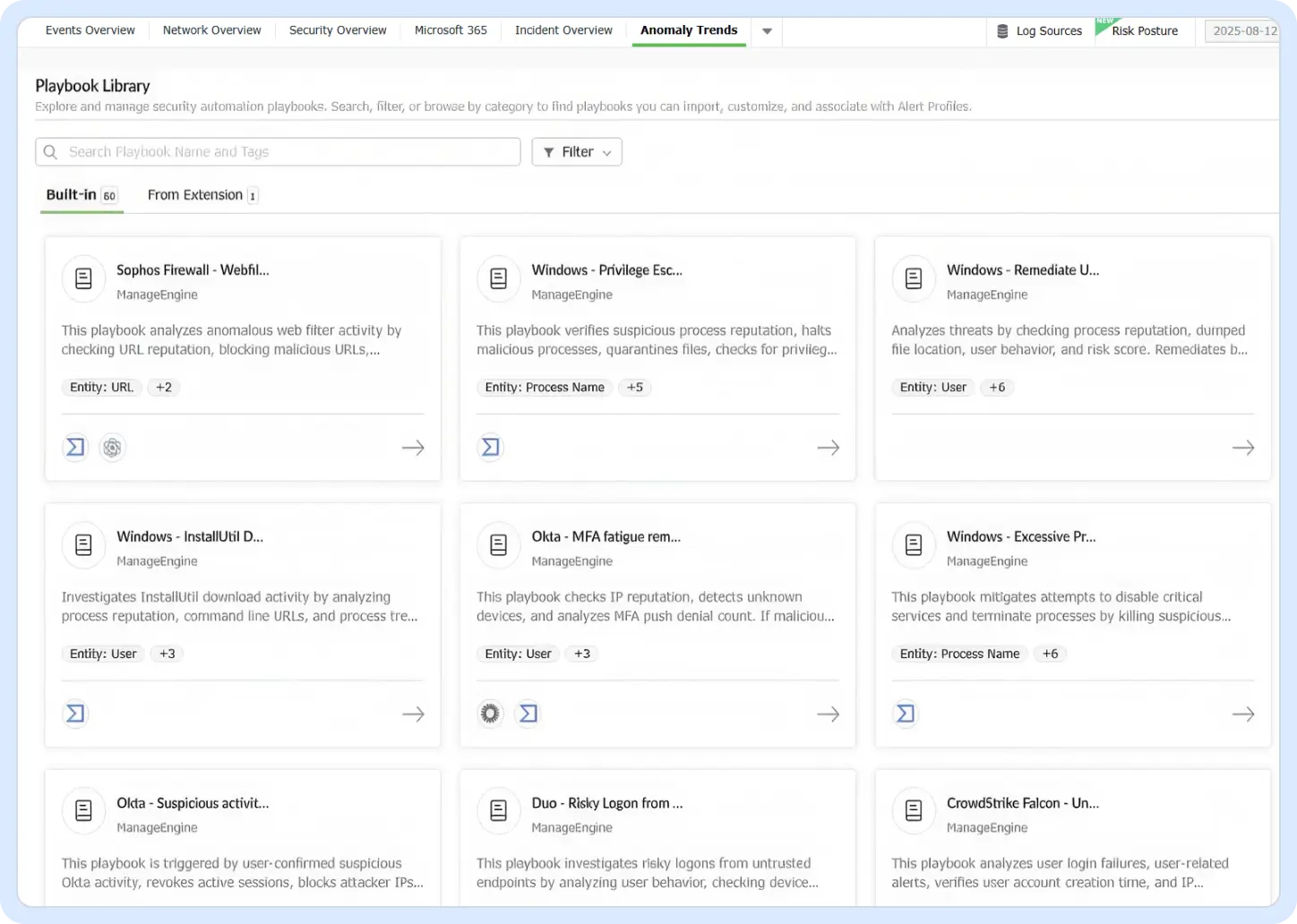
Task: Click the search magnifier icon
Action: coord(51,152)
